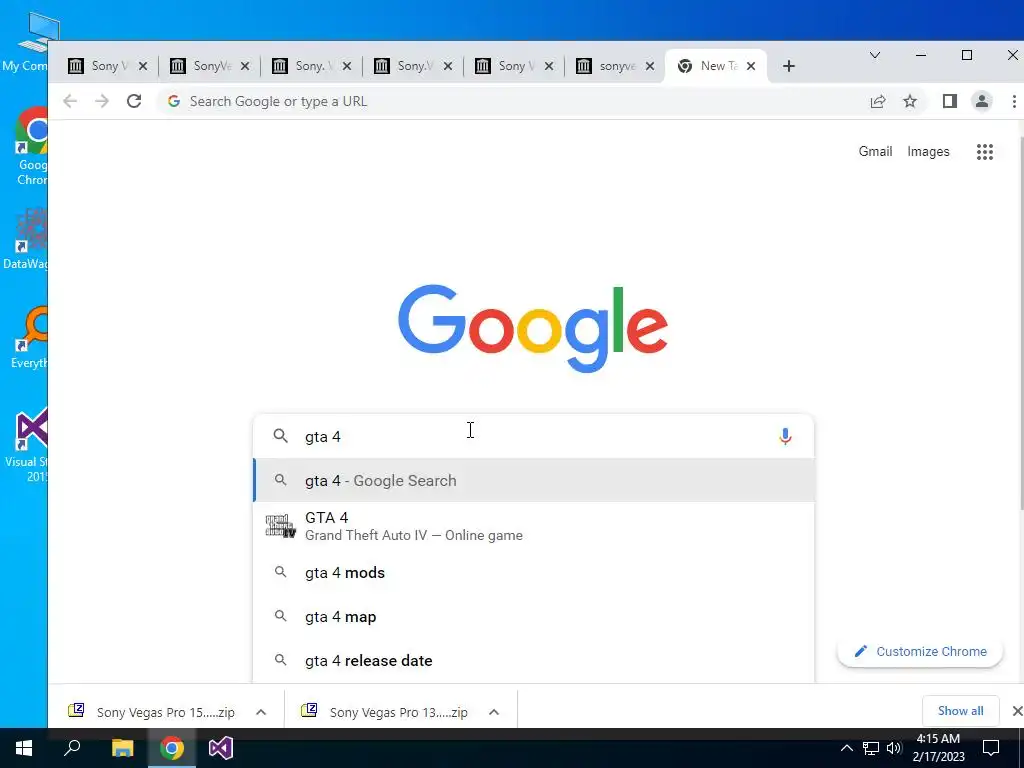
Task: Click Customize Chrome button
Action: (920, 652)
